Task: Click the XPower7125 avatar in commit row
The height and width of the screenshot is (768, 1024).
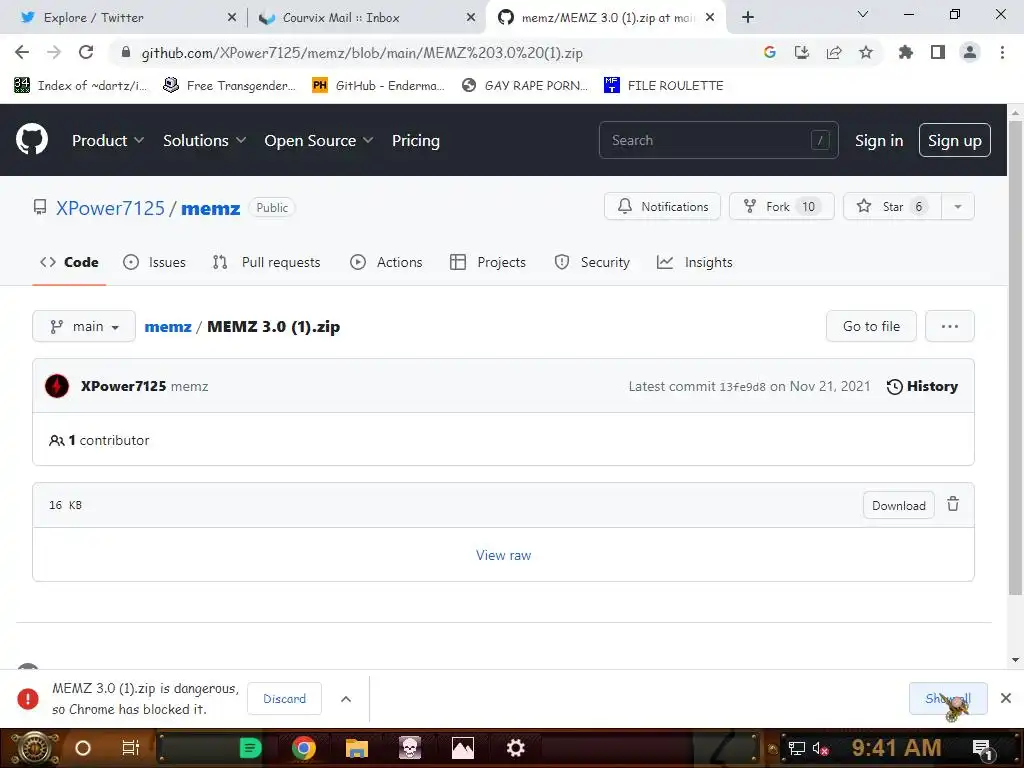Action: [57, 386]
